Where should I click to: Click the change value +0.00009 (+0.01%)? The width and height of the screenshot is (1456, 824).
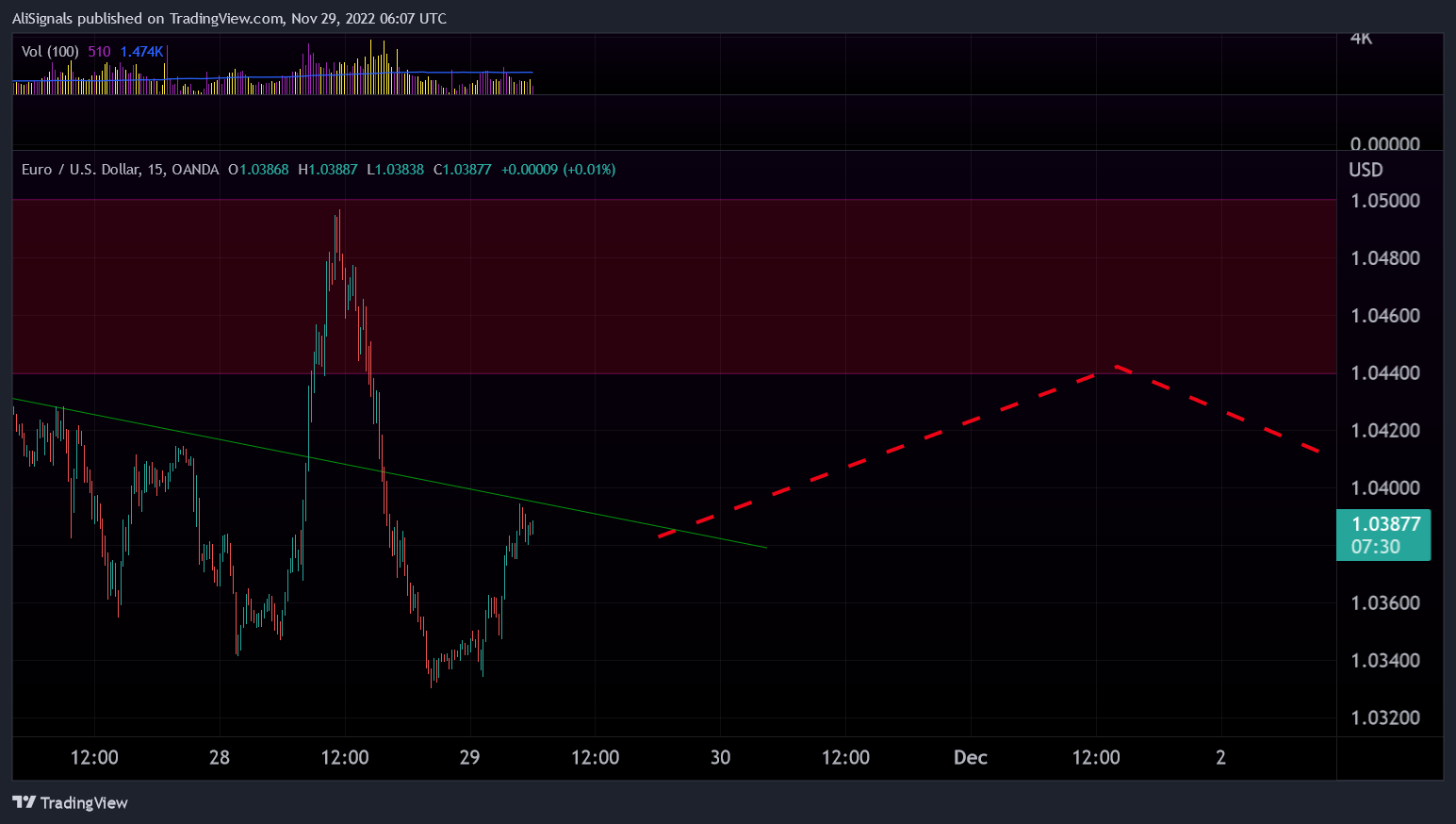click(558, 170)
